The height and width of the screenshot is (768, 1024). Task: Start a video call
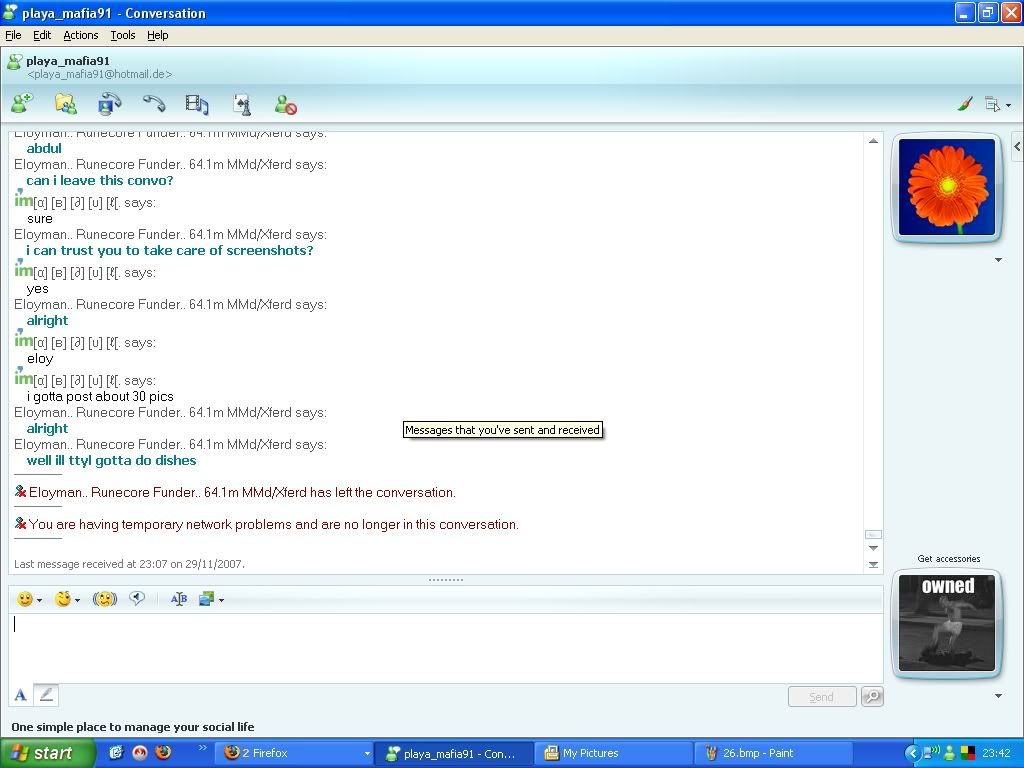pyautogui.click(x=109, y=104)
